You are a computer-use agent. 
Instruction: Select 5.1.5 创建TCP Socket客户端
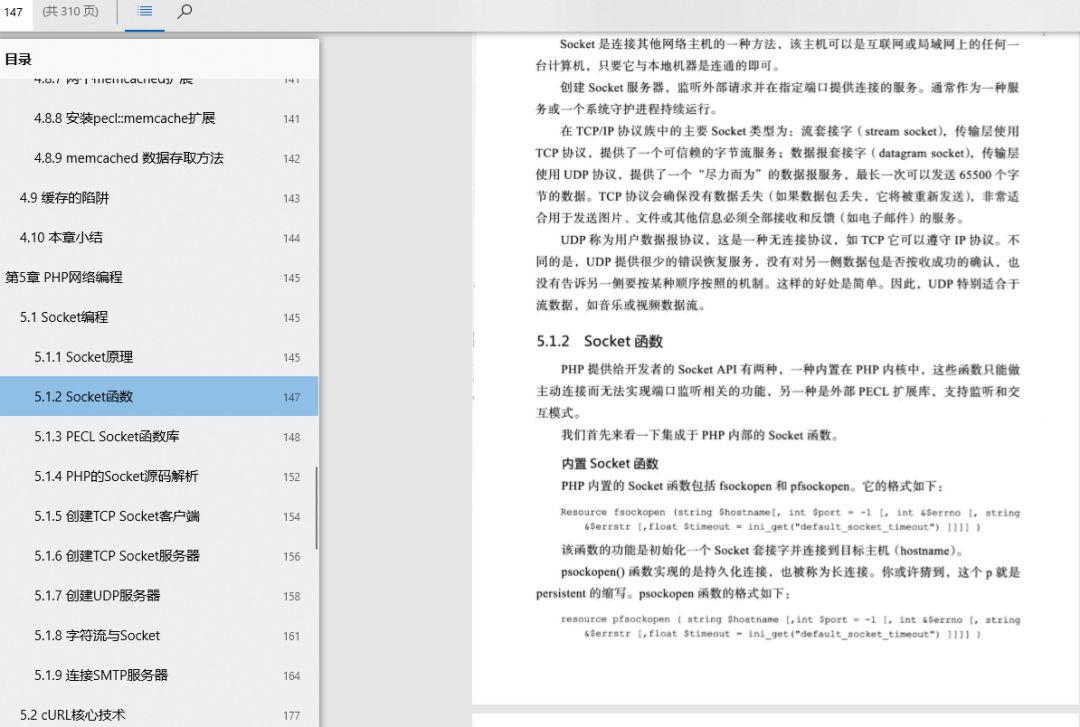pos(120,516)
